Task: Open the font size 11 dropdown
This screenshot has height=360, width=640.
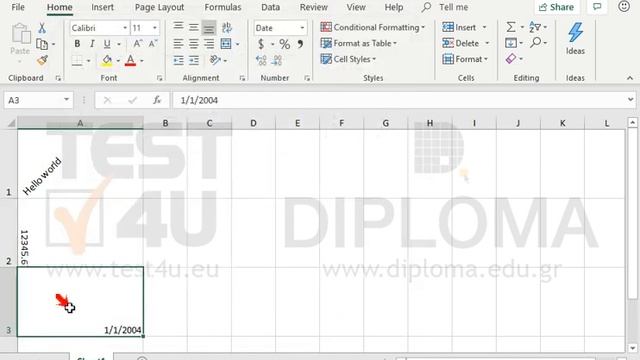Action: point(155,28)
